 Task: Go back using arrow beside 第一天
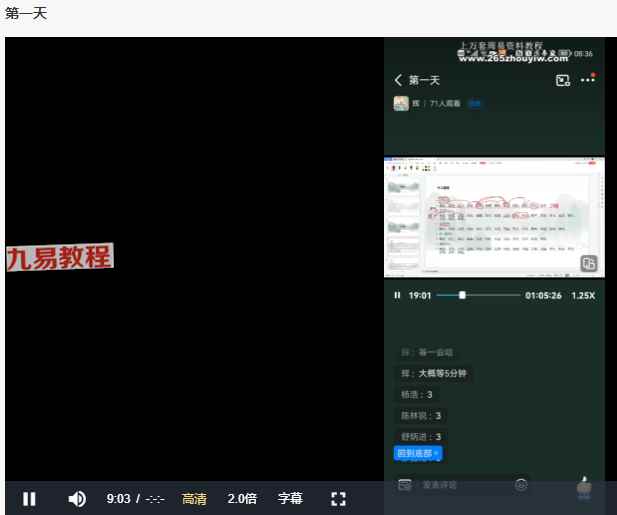(x=398, y=80)
